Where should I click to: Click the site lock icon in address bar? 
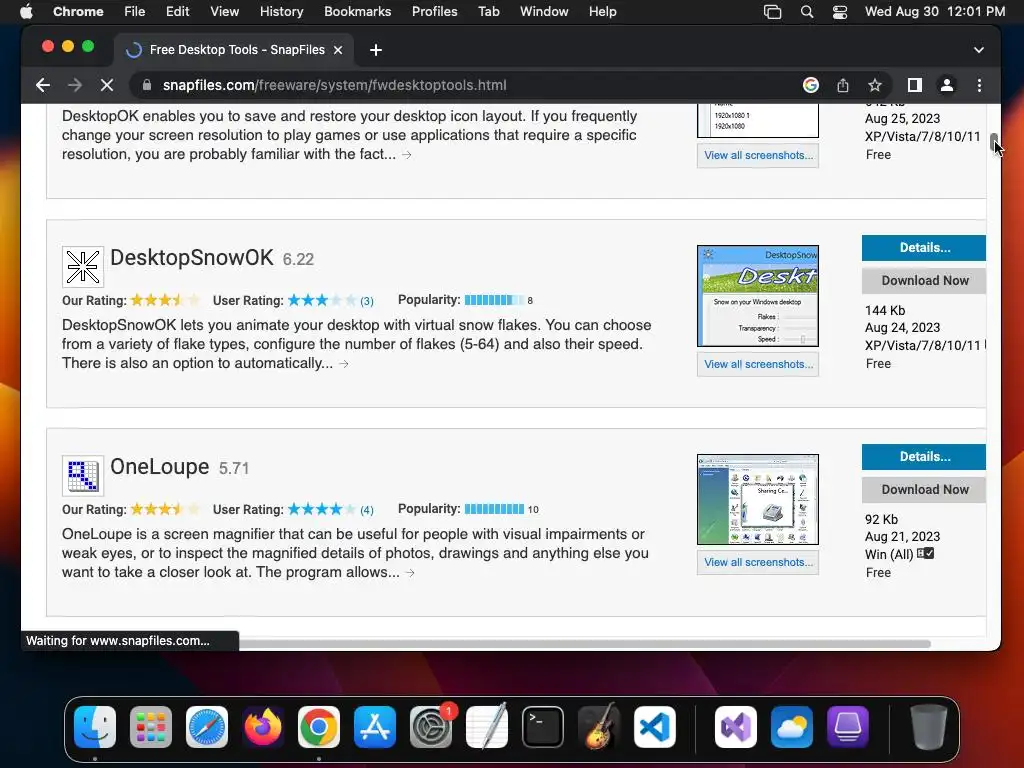[x=147, y=85]
